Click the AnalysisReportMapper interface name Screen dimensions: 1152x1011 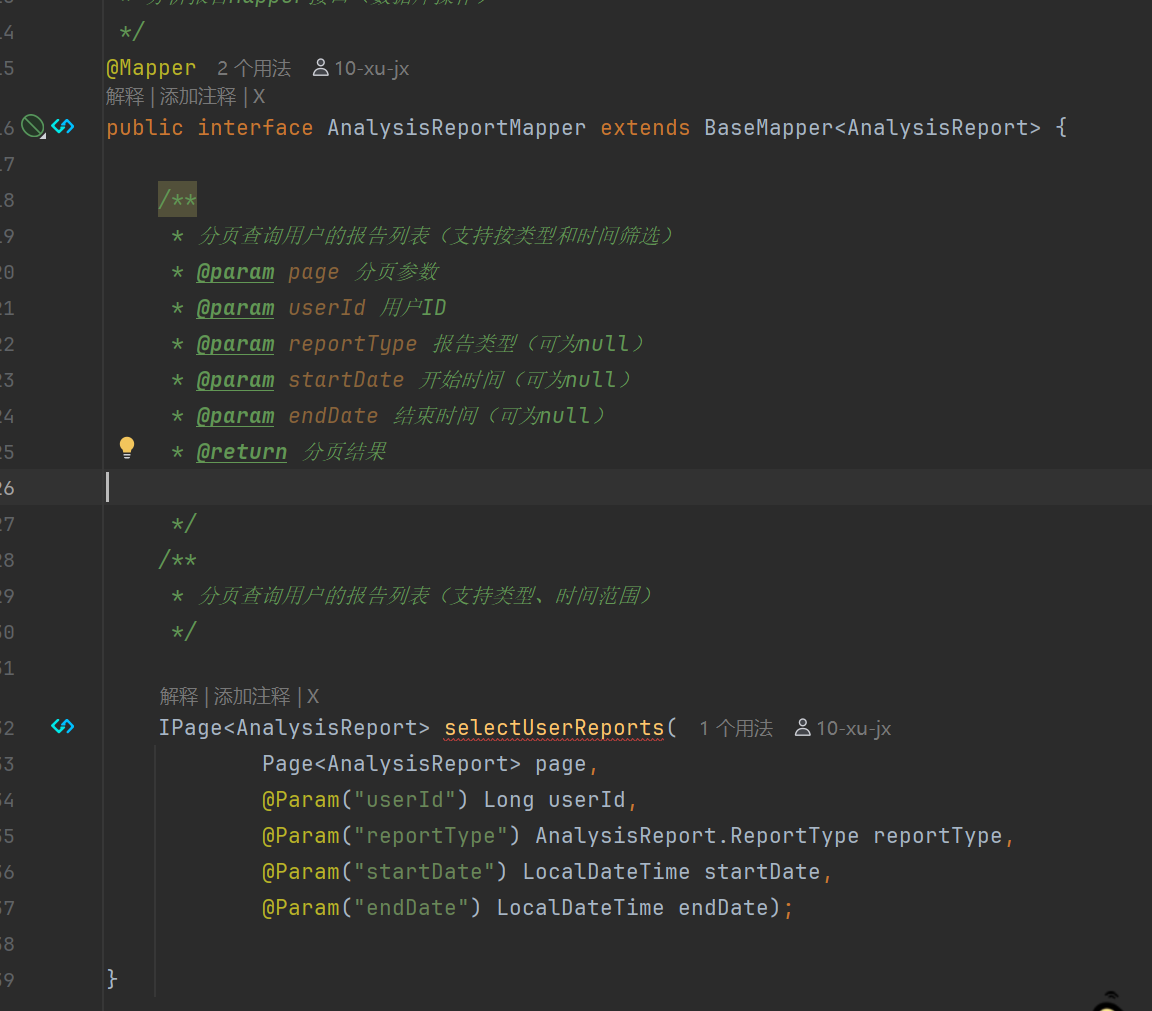click(456, 128)
